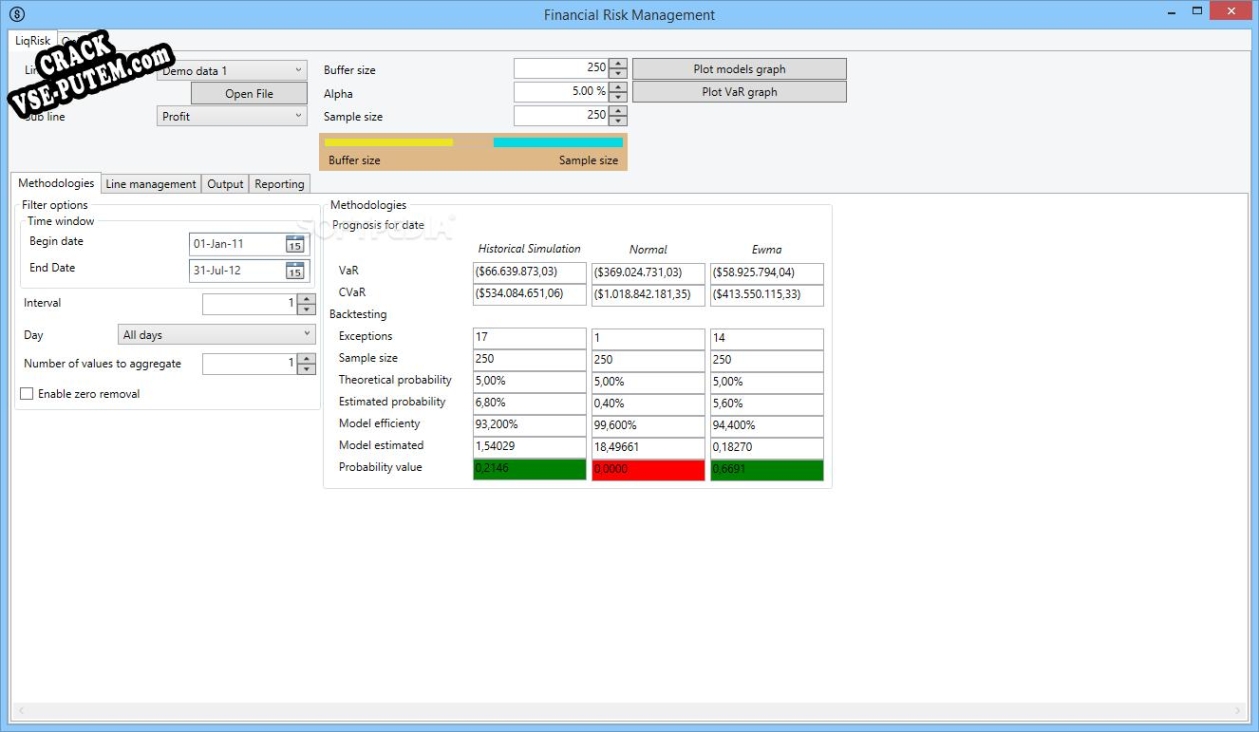1259x732 pixels.
Task: Click Model efficiency 93,200%
Action: [530, 425]
